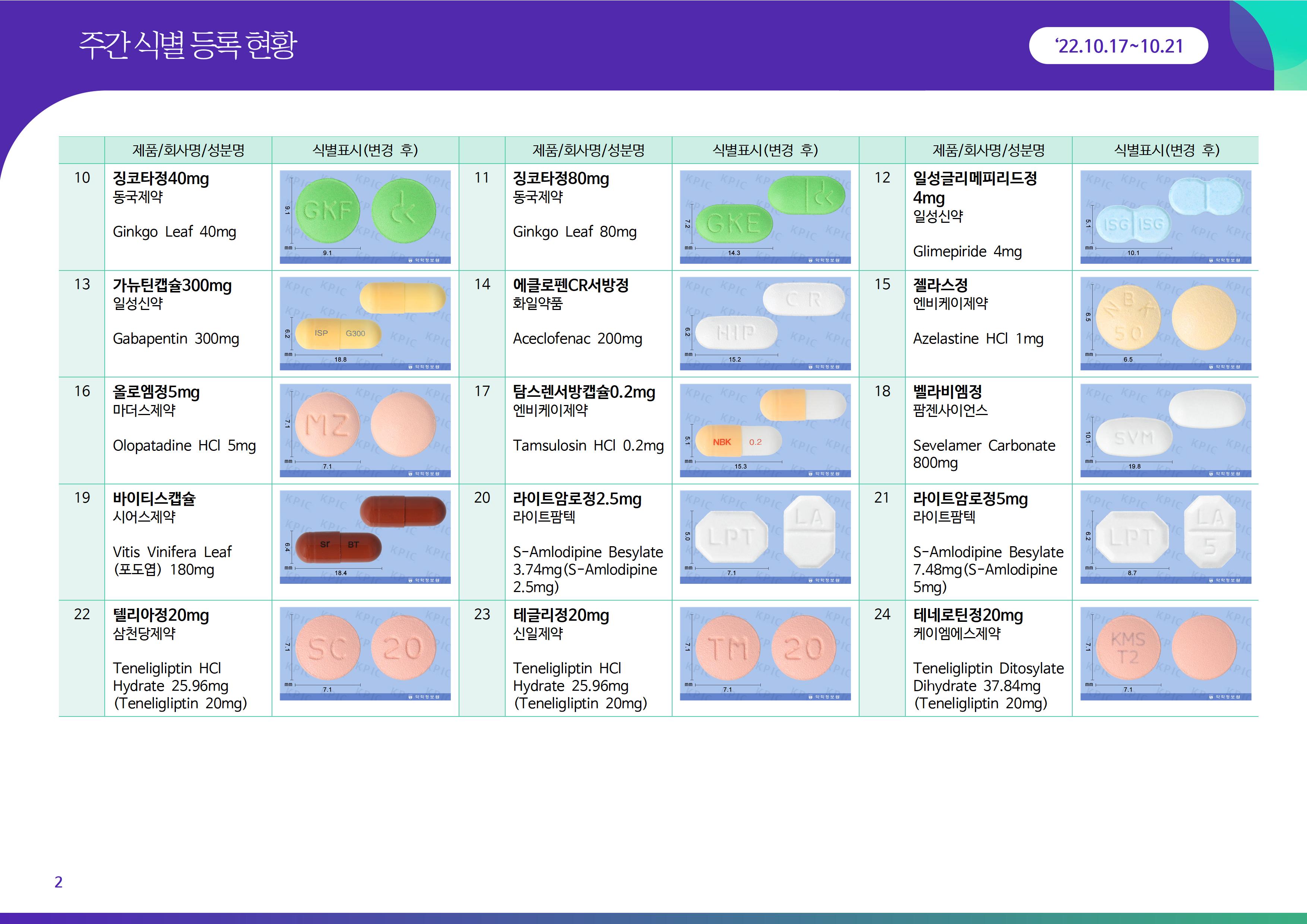Screen dimensions: 1307x924
Task: Click product name 가뉴틴캡슐300mg
Action: 172,285
